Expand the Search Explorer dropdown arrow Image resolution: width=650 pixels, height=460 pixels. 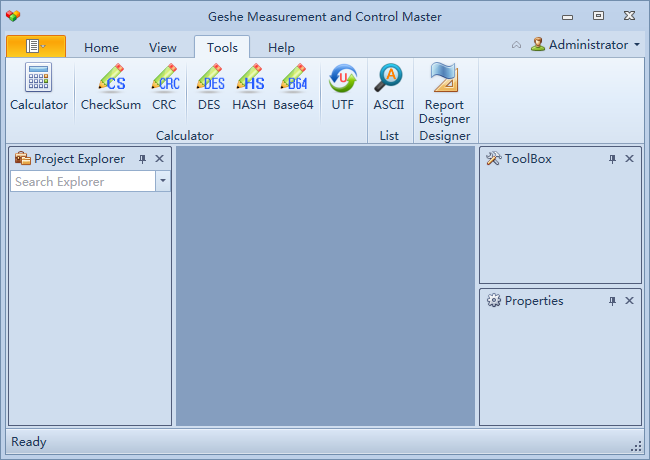(x=163, y=181)
